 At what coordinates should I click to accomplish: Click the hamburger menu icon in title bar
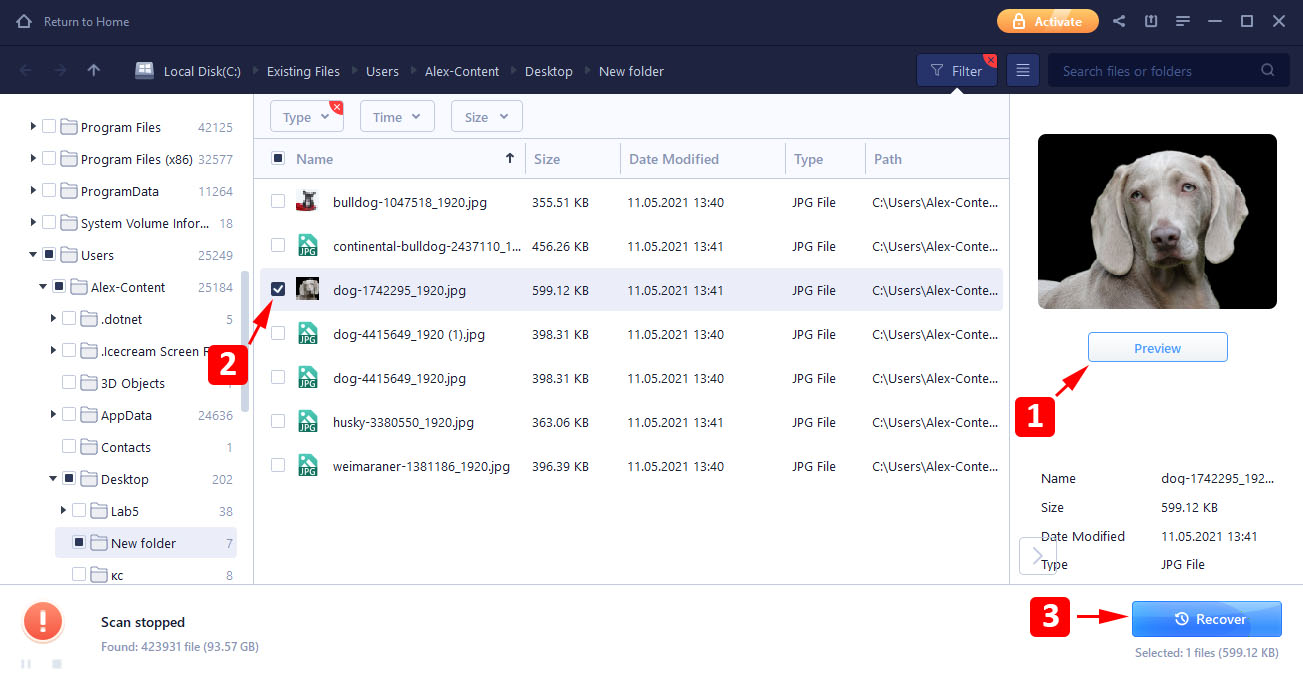tap(1183, 21)
